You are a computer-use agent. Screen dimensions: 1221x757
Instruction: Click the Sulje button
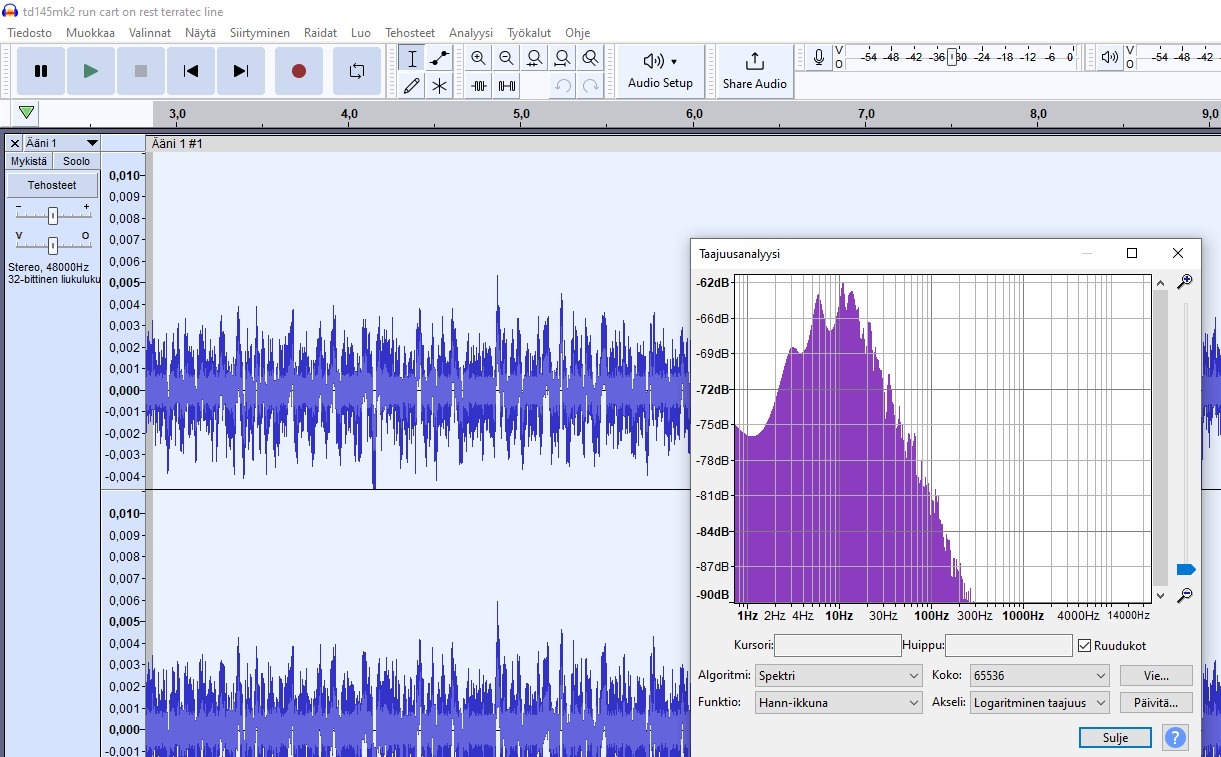click(x=1115, y=738)
